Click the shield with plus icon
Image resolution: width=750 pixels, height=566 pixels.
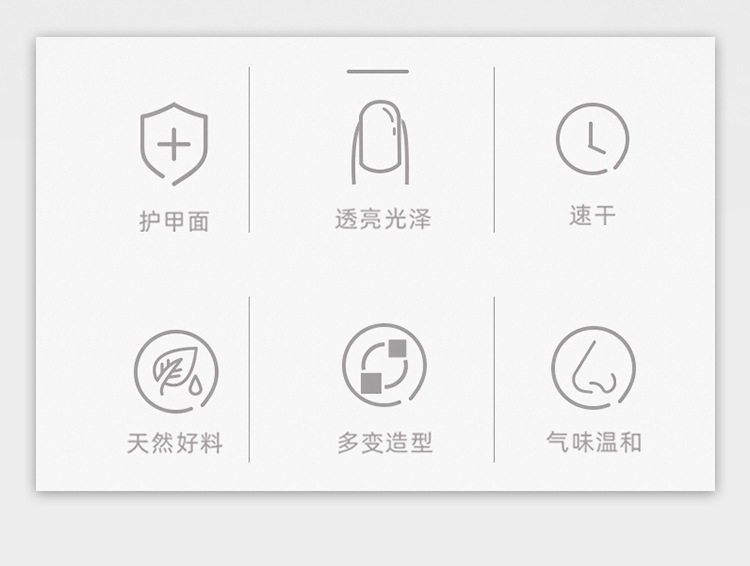click(174, 144)
